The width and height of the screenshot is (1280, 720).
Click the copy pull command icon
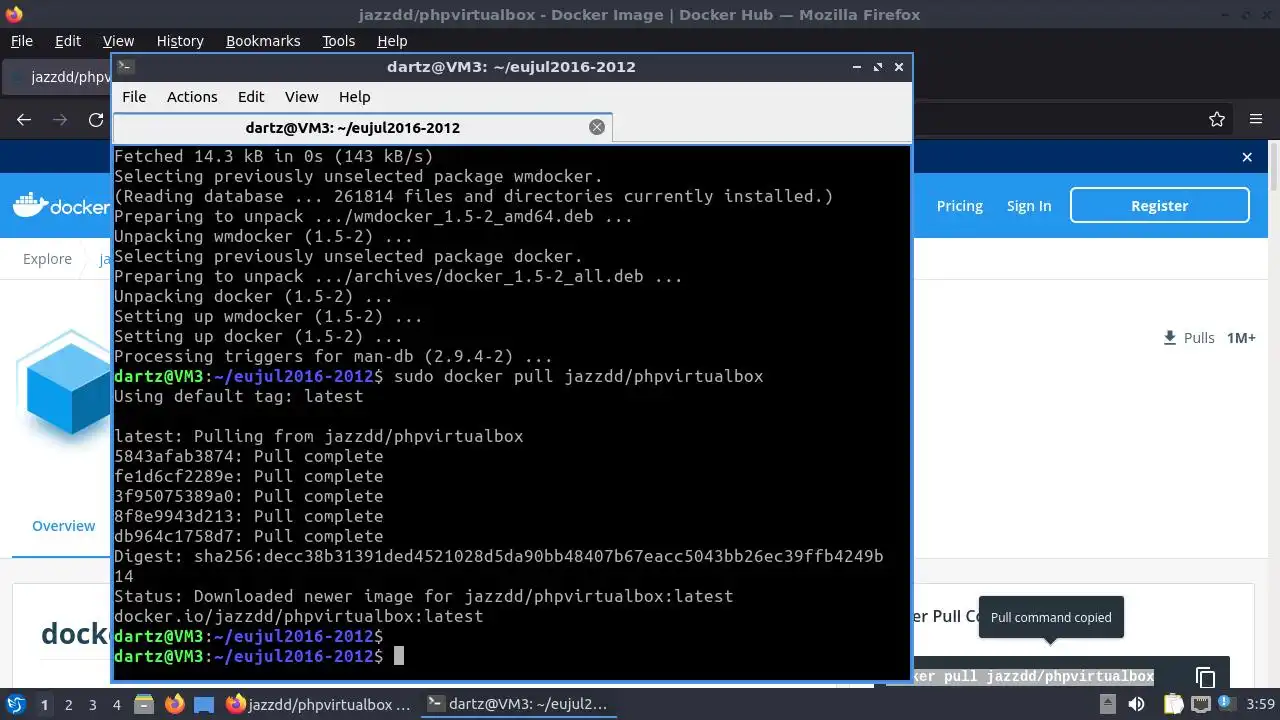[x=1205, y=677]
